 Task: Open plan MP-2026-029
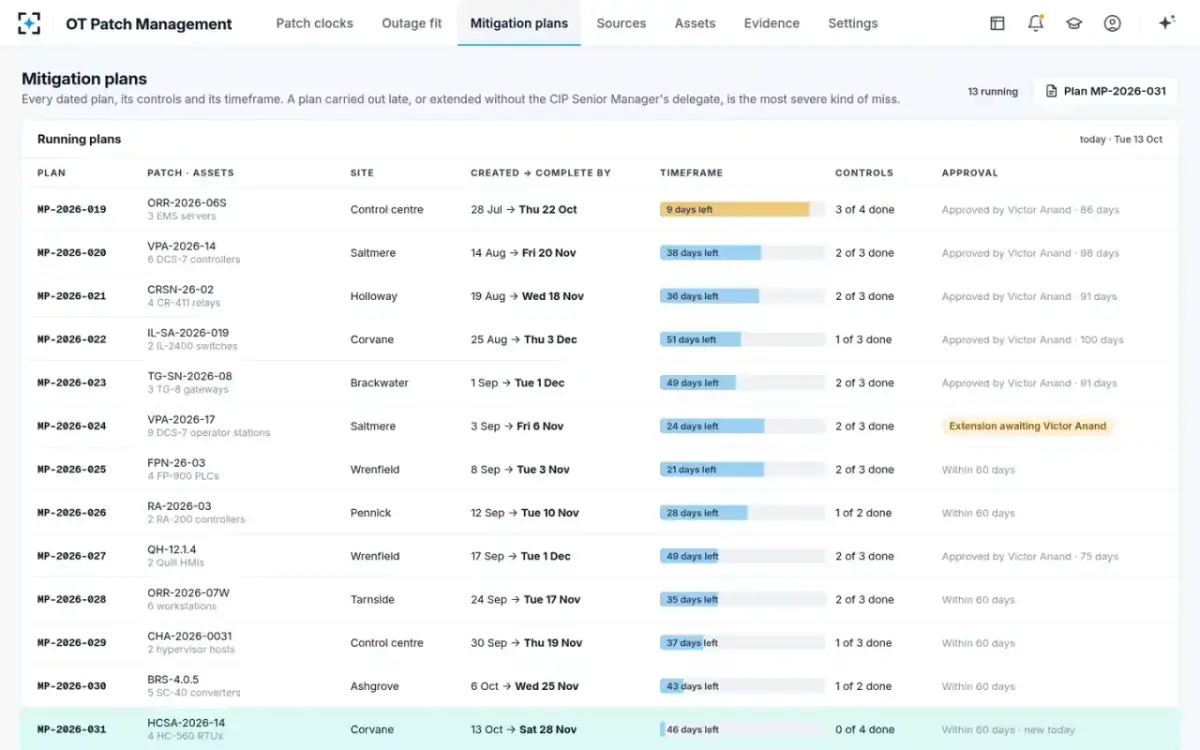point(71,643)
